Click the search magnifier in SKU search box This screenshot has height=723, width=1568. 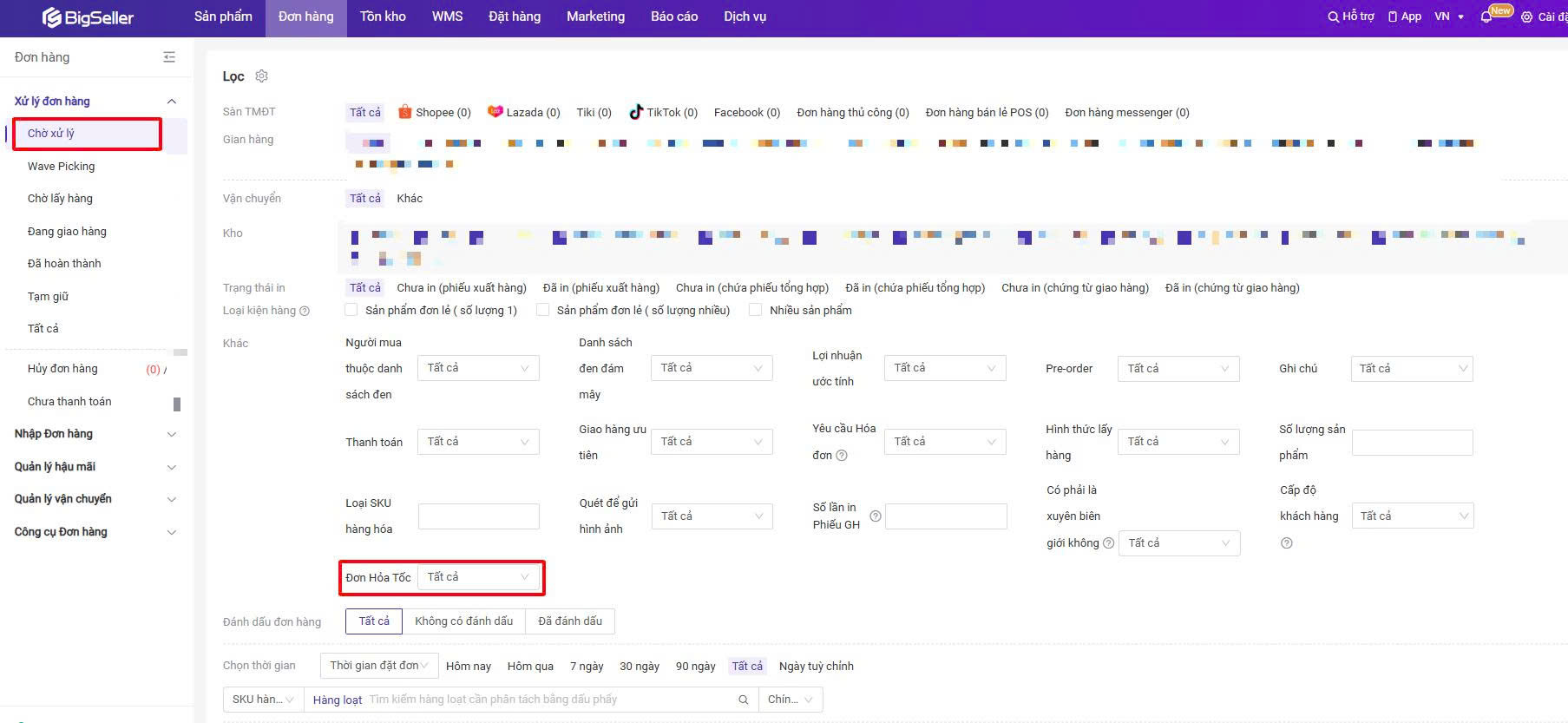click(744, 700)
